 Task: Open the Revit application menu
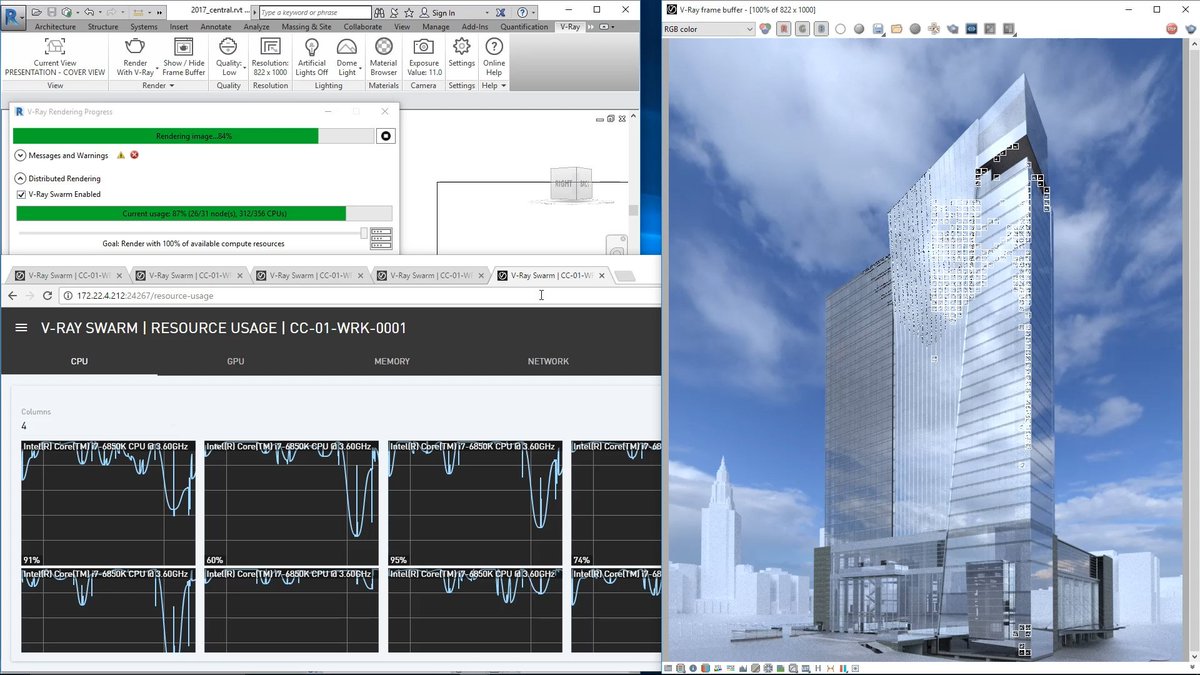click(x=14, y=17)
